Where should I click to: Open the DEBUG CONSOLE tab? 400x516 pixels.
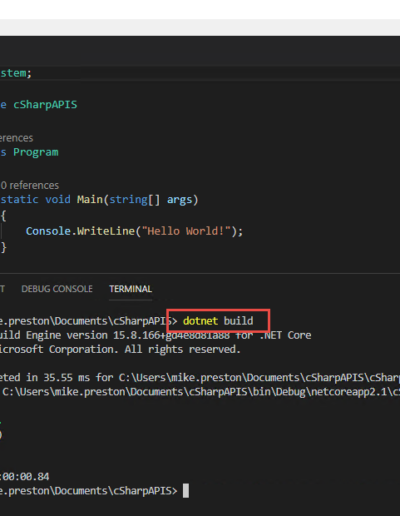57,289
